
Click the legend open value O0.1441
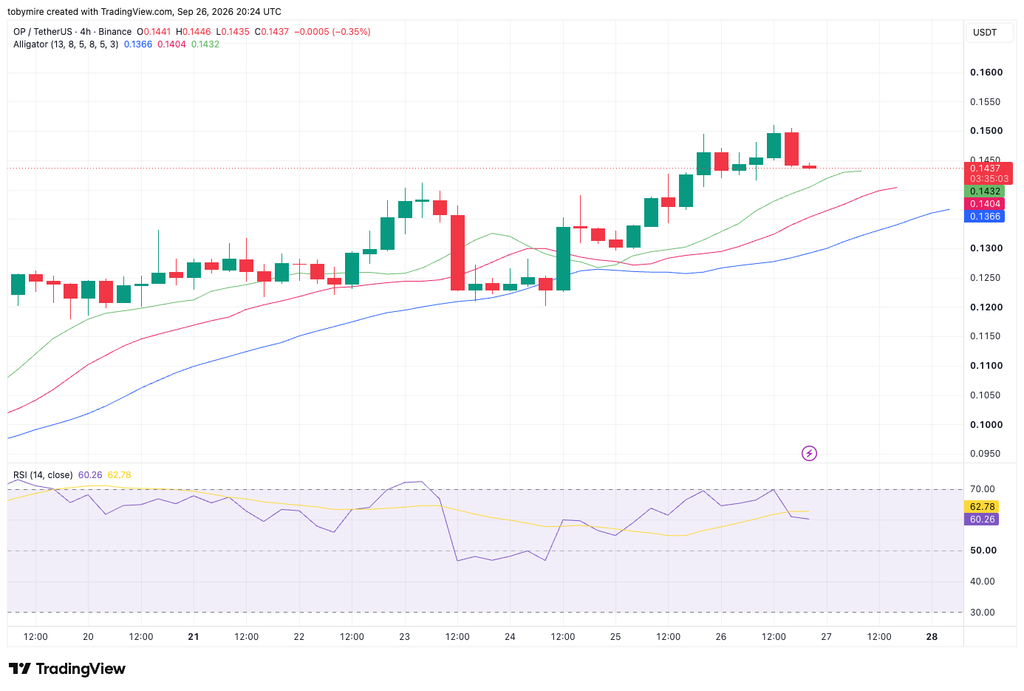(x=153, y=31)
